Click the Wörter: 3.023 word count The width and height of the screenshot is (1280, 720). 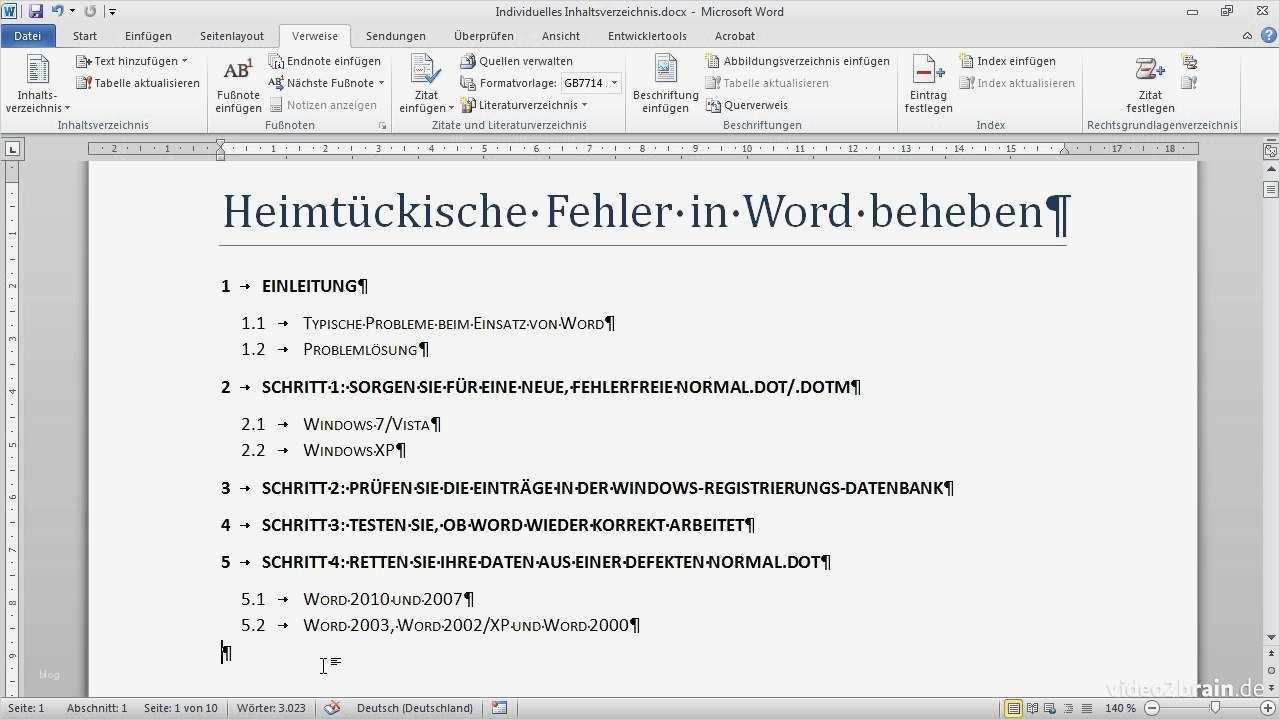[x=271, y=708]
